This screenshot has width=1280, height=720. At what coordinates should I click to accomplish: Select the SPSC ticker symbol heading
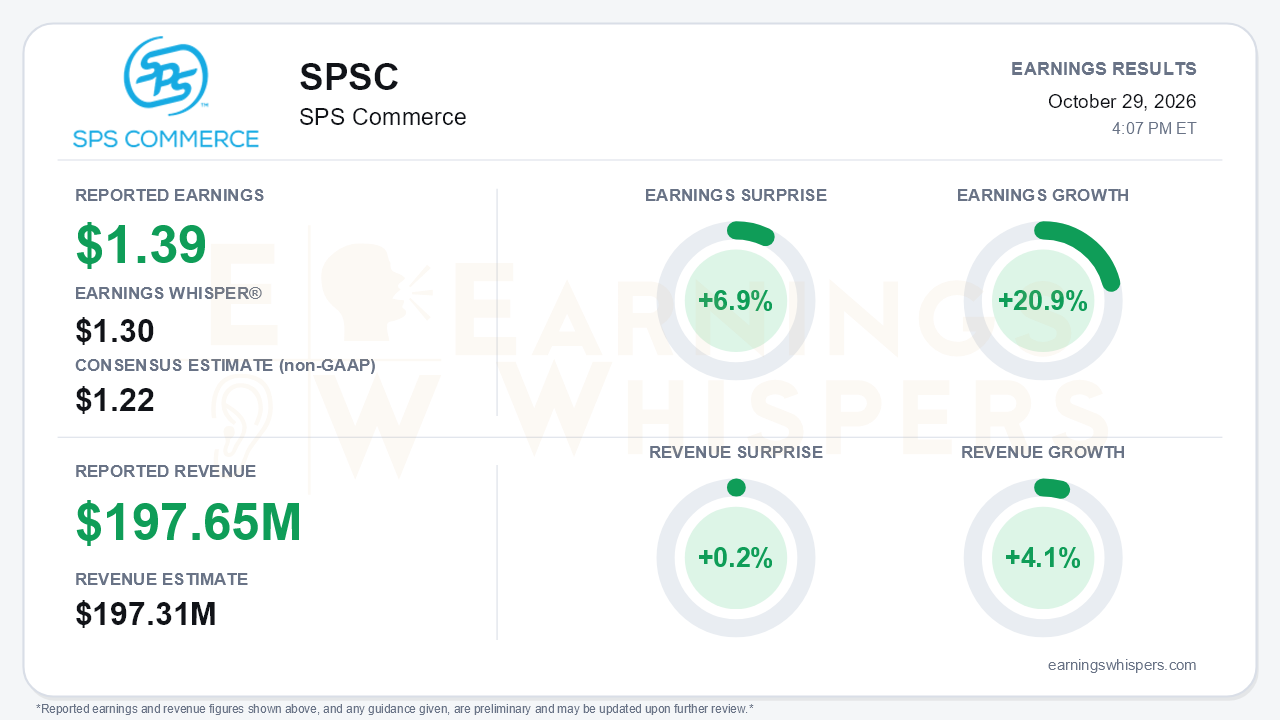coord(349,78)
